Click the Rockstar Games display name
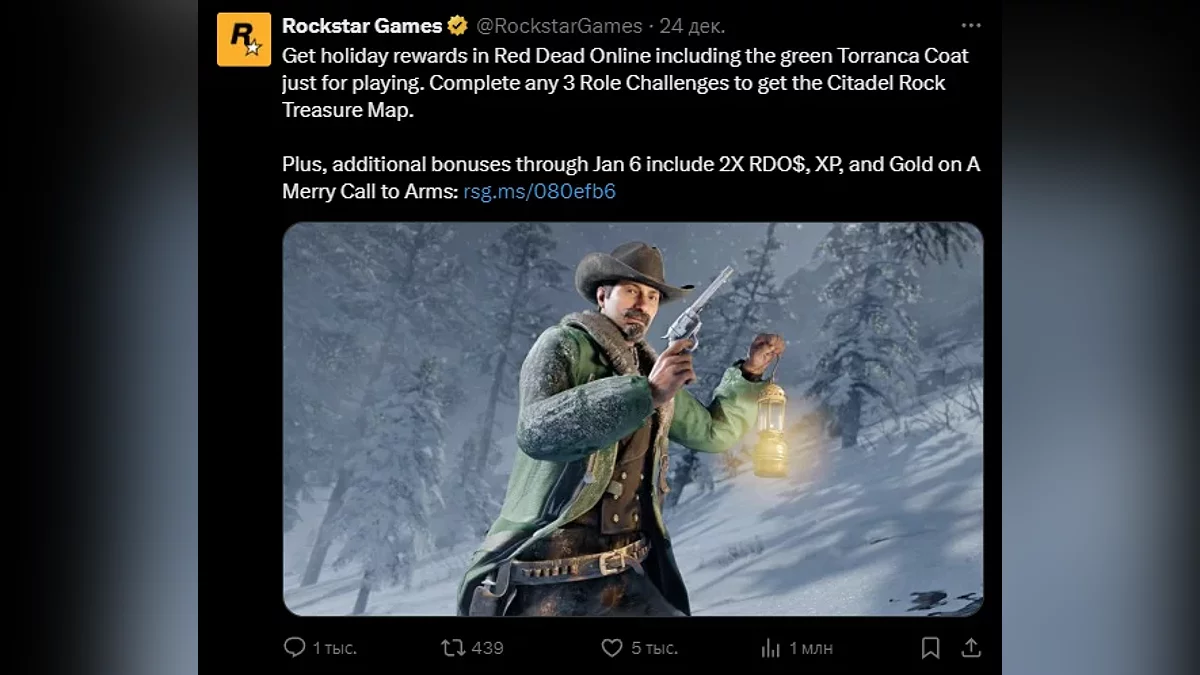This screenshot has width=1200, height=675. coord(362,26)
